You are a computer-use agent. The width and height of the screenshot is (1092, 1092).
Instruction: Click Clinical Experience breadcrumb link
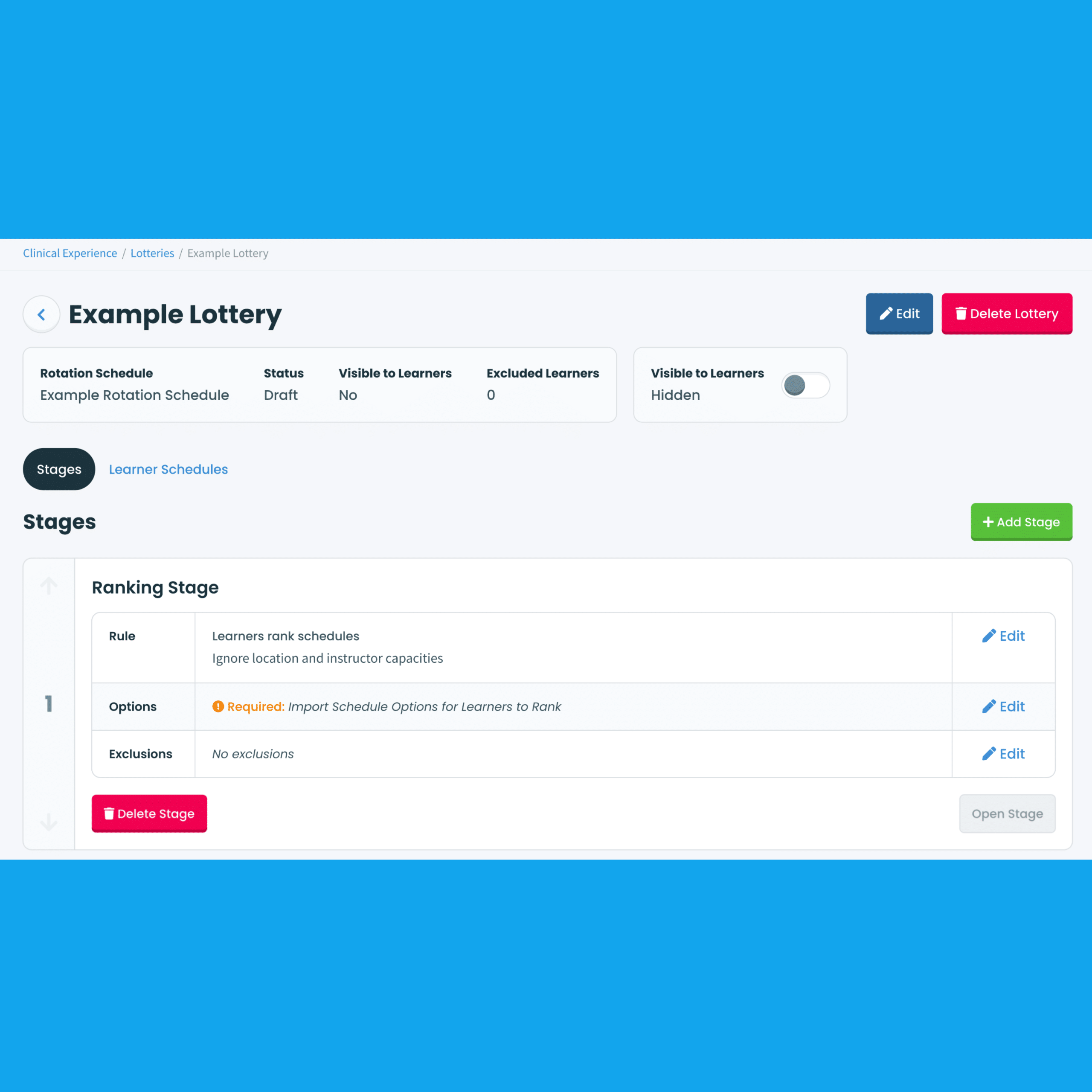tap(69, 253)
